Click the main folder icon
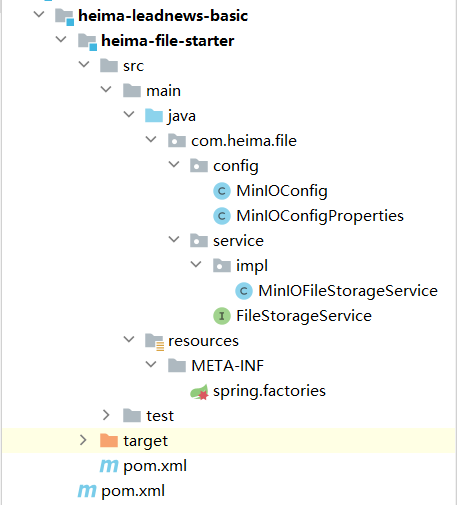This screenshot has width=457, height=505. coord(132,91)
